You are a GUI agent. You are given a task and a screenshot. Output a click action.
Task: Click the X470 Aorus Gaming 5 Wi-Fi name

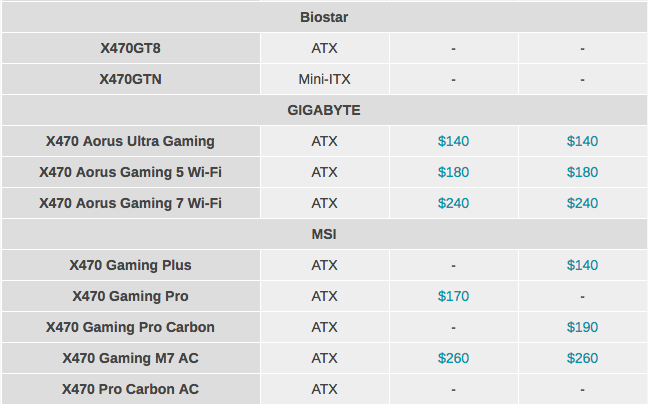click(x=130, y=172)
